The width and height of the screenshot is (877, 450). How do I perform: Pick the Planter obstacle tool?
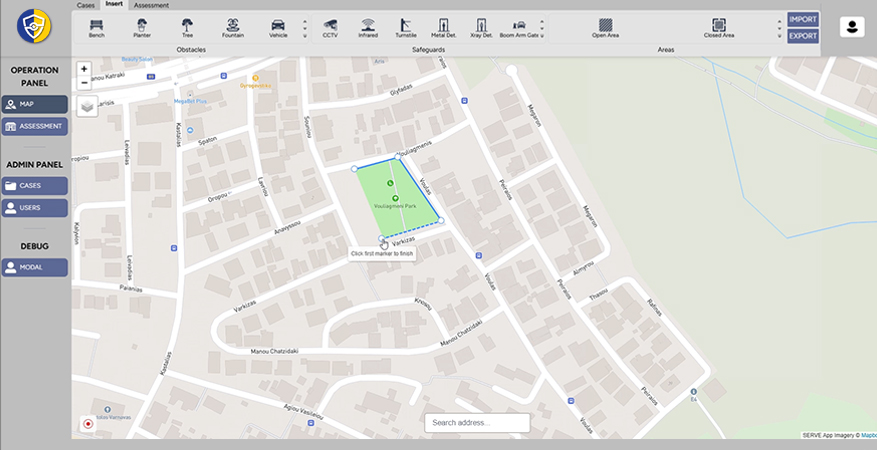click(141, 27)
